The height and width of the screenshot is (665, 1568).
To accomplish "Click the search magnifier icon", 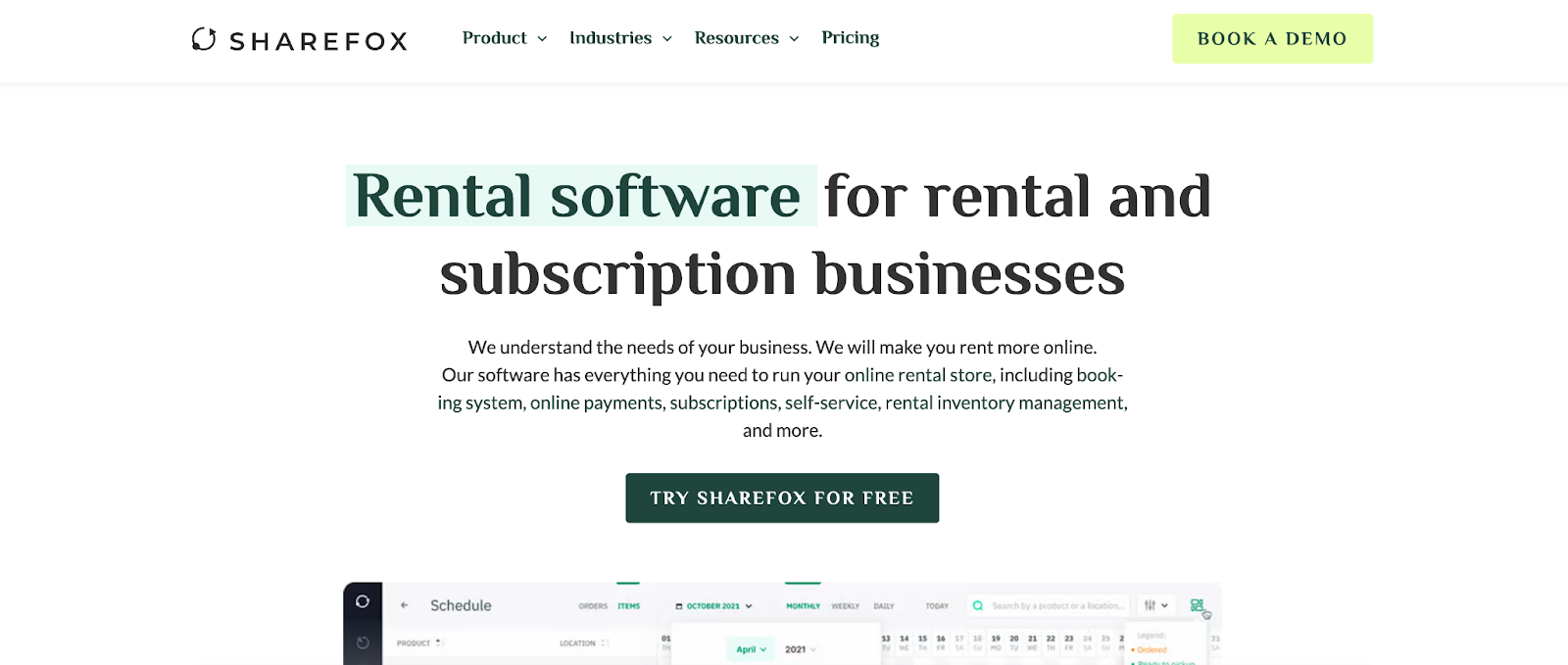I will click(977, 606).
